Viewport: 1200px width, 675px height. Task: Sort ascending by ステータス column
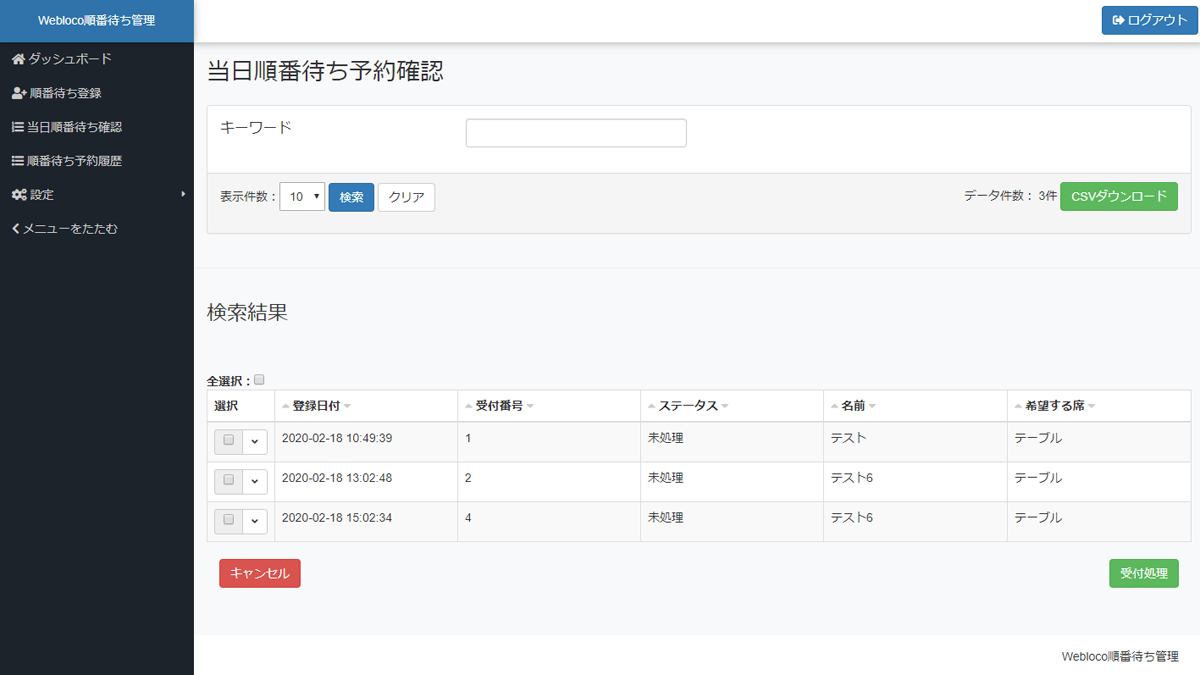coord(652,406)
